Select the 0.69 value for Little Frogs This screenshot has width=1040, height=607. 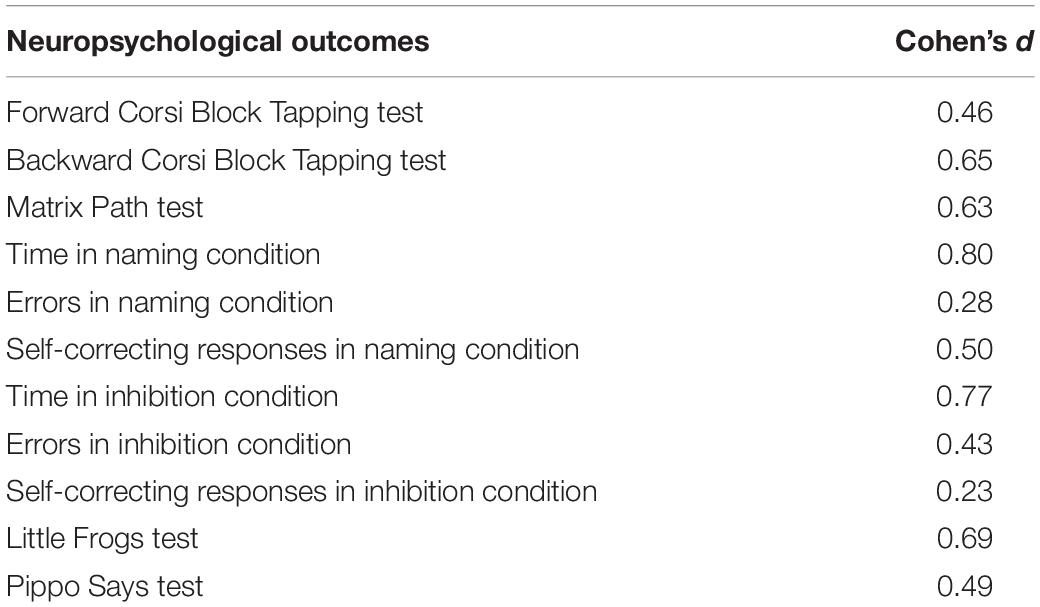[964, 539]
